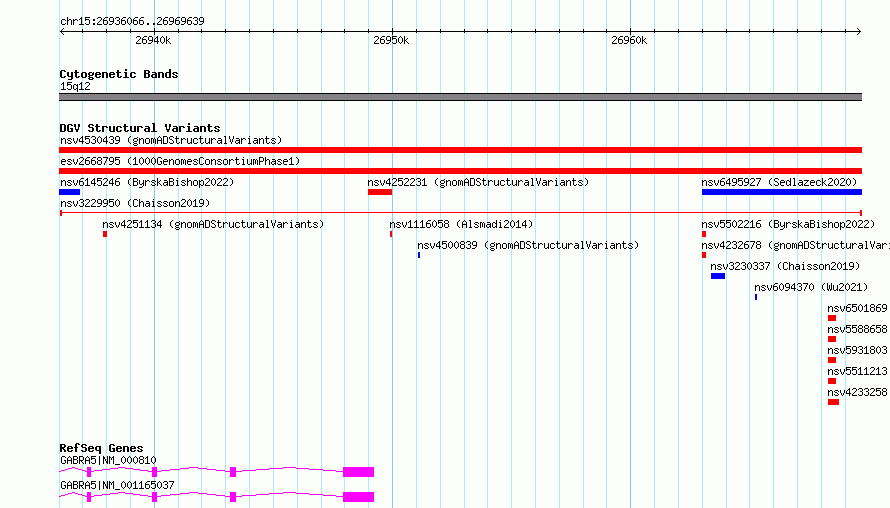The height and width of the screenshot is (508, 890).
Task: Click the red bar under nsv4233258
Action: (833, 402)
